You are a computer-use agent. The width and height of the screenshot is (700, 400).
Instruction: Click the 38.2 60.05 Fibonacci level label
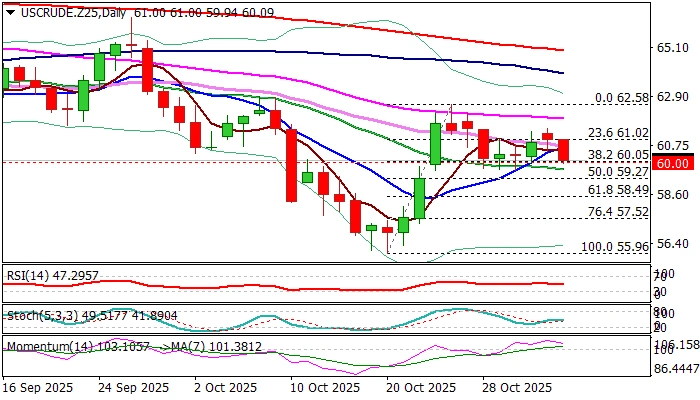point(618,155)
